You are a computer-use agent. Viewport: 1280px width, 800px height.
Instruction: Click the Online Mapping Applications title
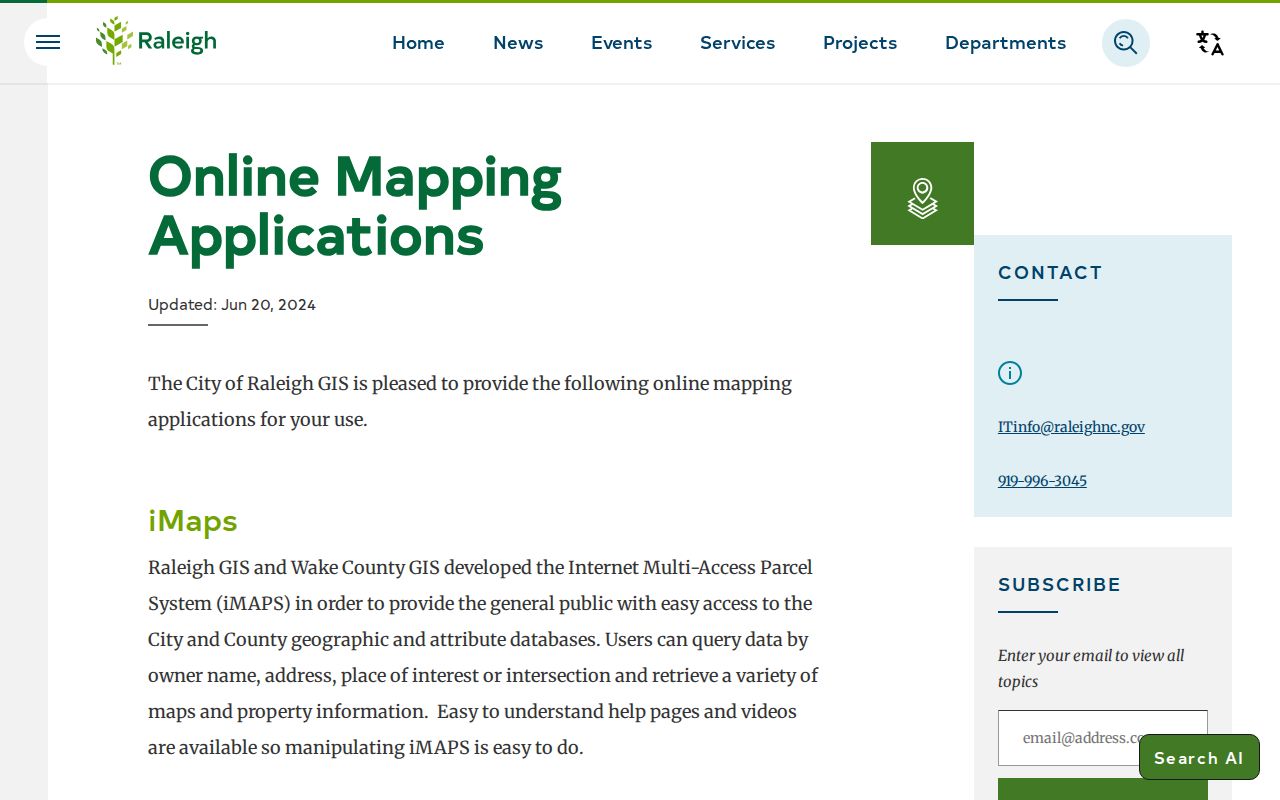pyautogui.click(x=355, y=206)
